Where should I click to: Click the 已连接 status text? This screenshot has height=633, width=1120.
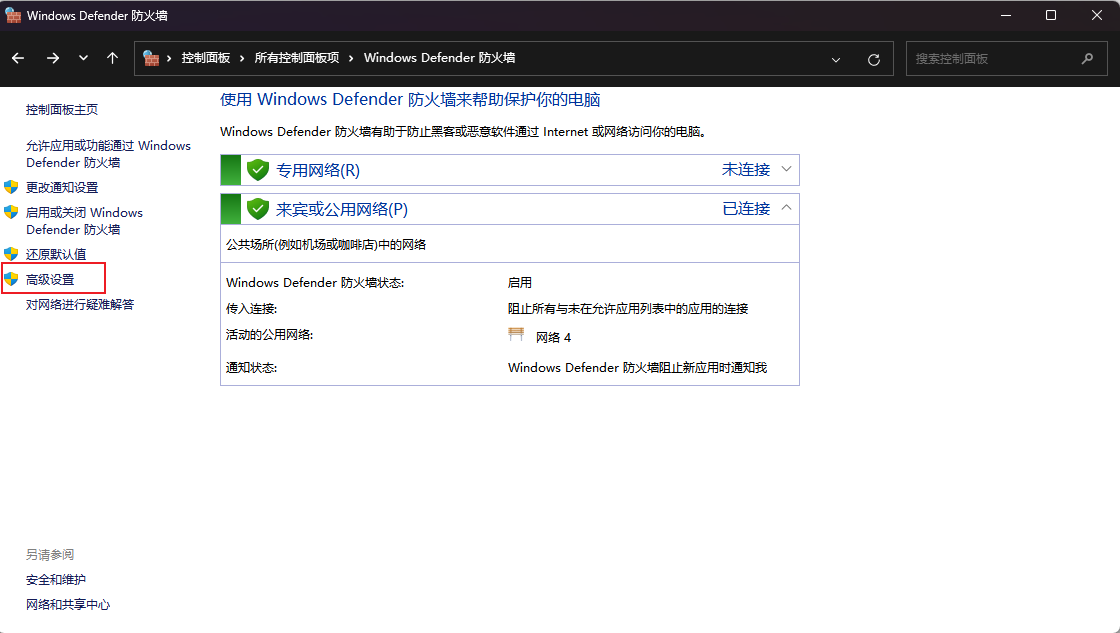pos(746,209)
